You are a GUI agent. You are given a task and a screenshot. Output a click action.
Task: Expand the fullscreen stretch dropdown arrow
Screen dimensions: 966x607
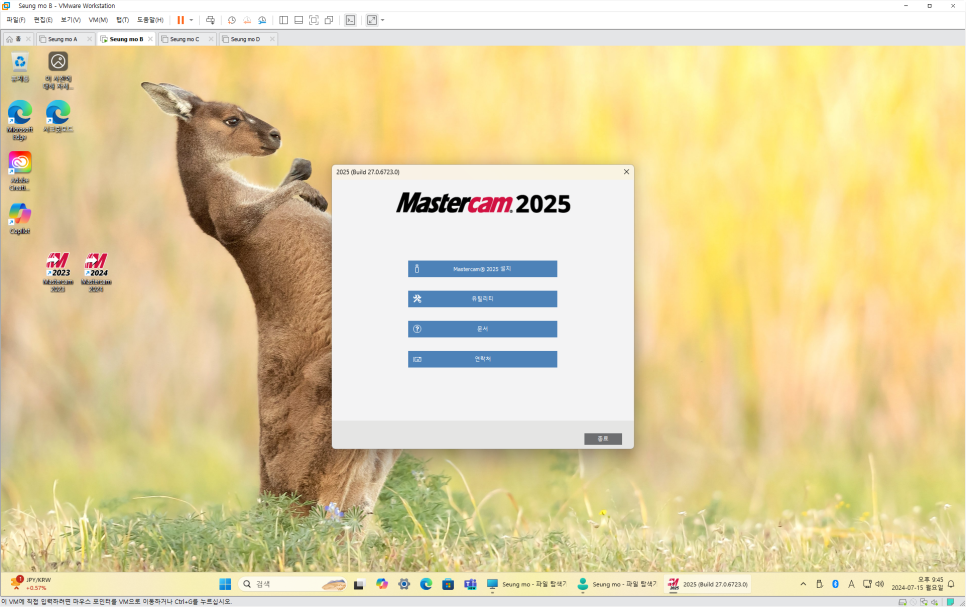(x=382, y=20)
